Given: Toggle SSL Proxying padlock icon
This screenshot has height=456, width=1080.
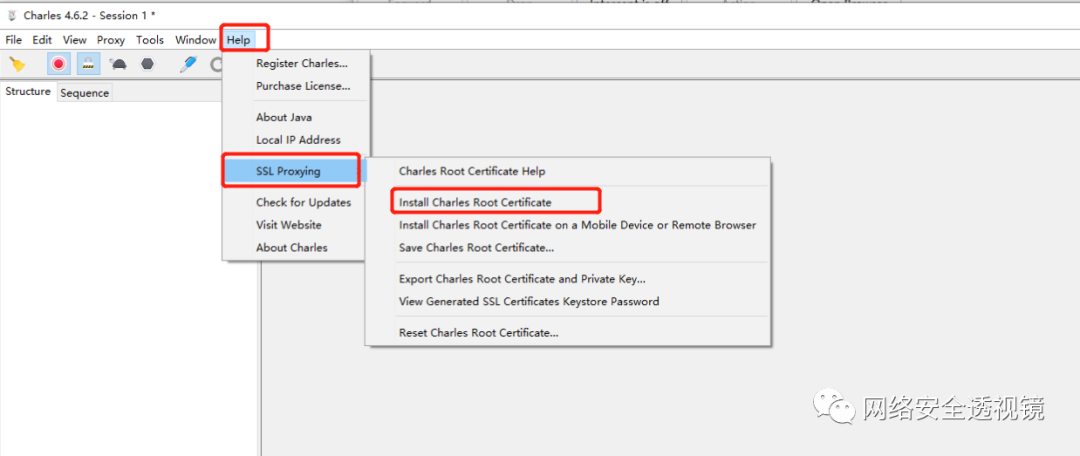Looking at the screenshot, I should (x=88, y=64).
